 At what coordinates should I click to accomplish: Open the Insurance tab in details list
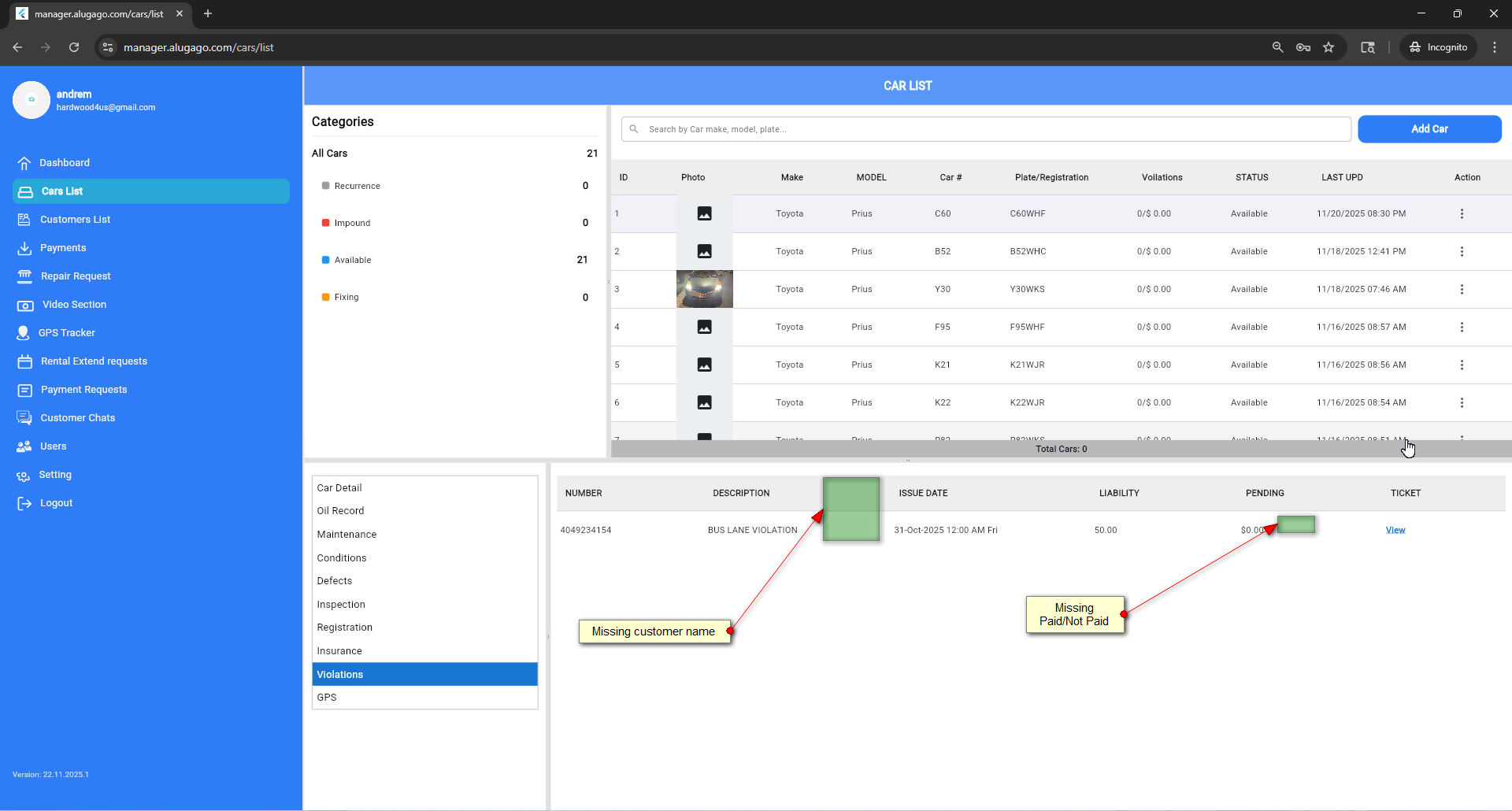point(339,651)
